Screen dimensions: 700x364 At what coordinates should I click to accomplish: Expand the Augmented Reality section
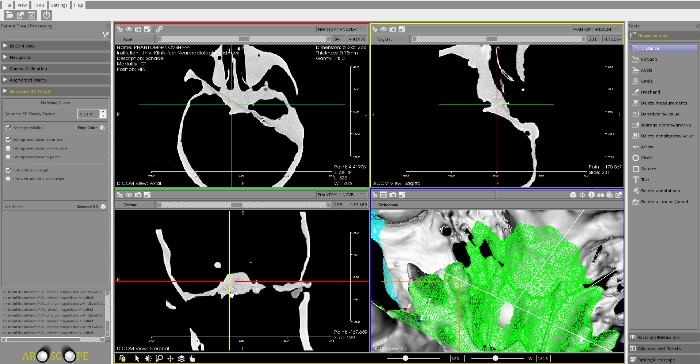[55, 80]
